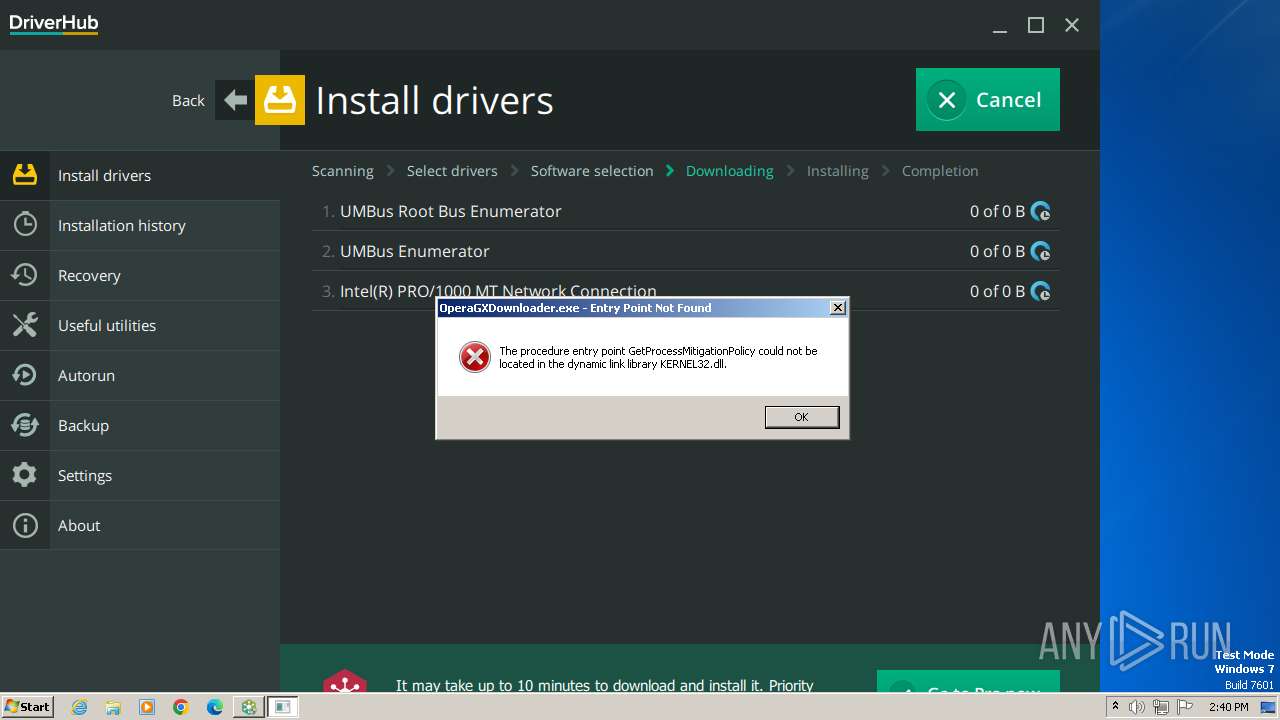Click the Installation history clock icon
1280x720 pixels.
tap(25, 225)
